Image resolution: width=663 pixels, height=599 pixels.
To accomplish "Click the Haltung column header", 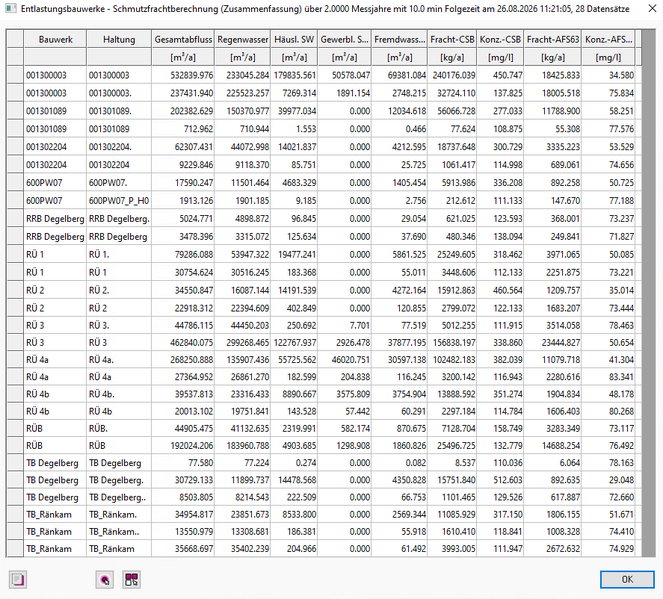I will point(119,39).
